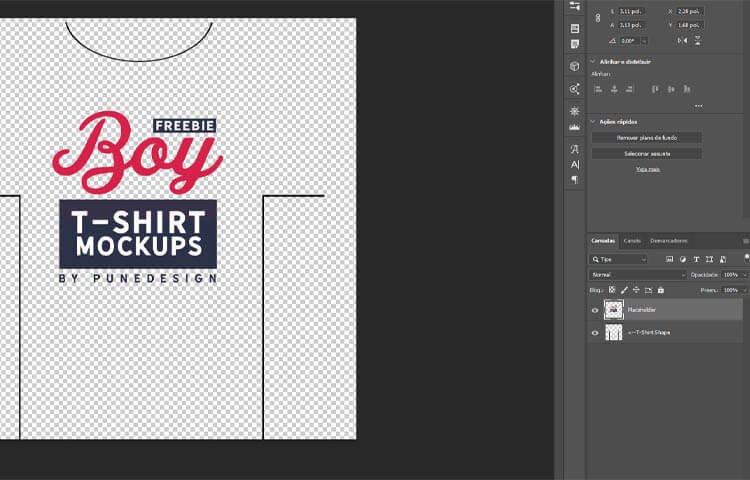Open the Character panel icon
Image resolution: width=750 pixels, height=480 pixels.
click(574, 164)
